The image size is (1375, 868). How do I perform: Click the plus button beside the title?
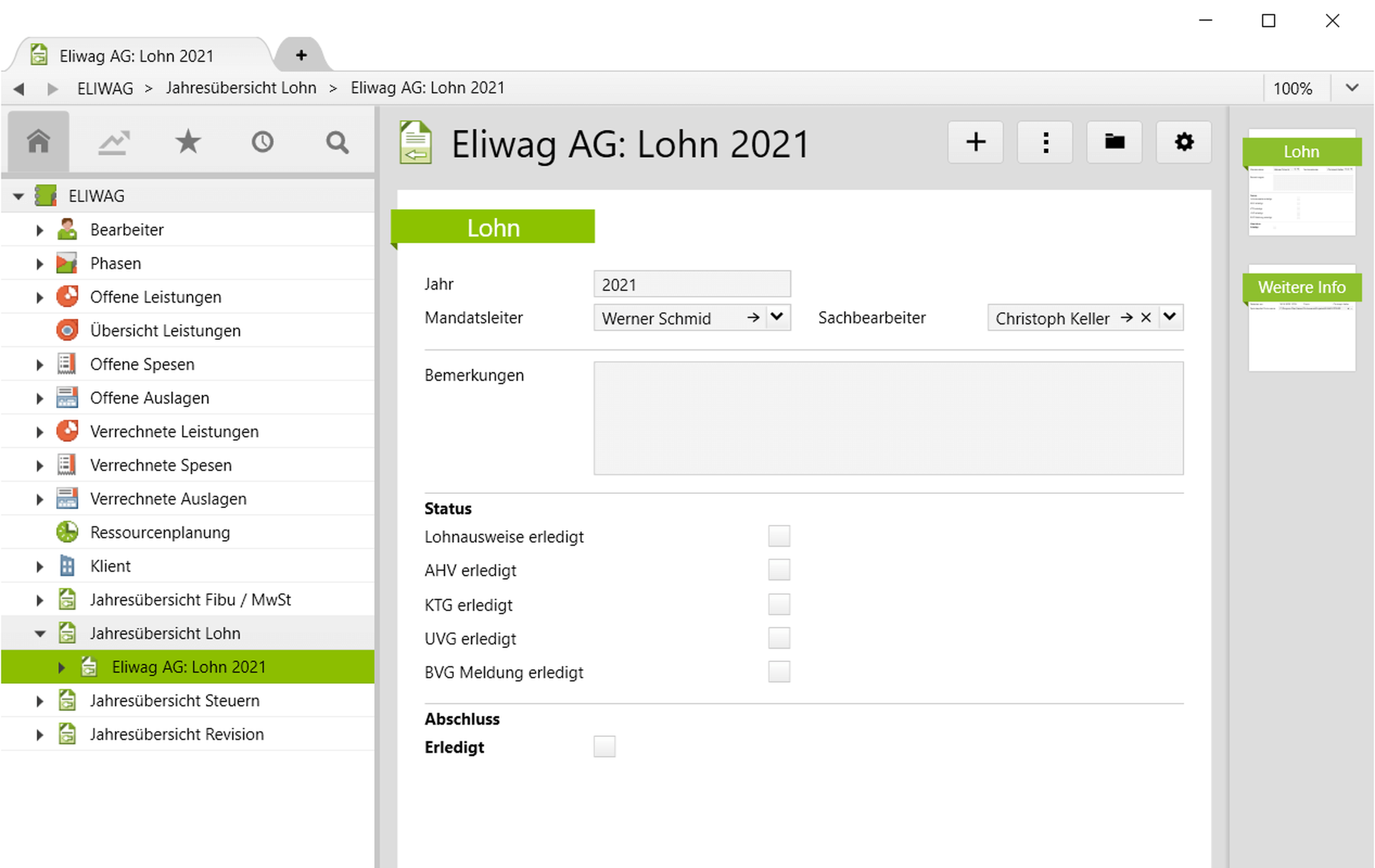(975, 142)
